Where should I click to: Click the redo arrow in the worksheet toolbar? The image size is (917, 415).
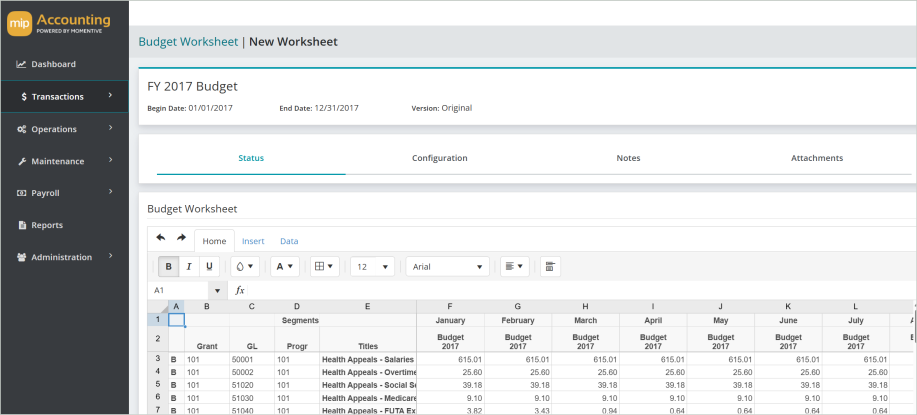(181, 238)
